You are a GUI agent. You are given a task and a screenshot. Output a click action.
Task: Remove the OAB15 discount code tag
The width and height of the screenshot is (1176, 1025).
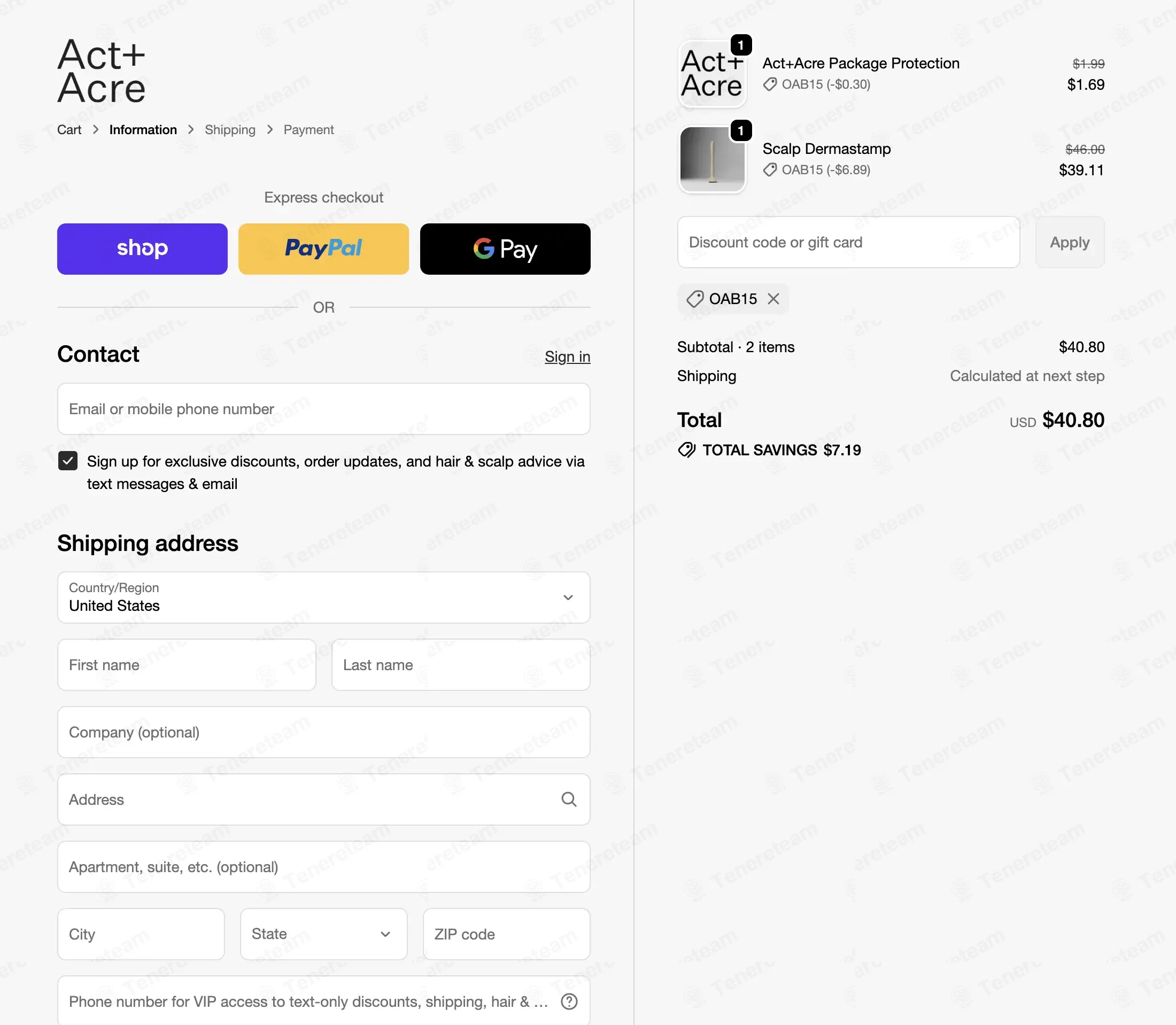pos(773,299)
